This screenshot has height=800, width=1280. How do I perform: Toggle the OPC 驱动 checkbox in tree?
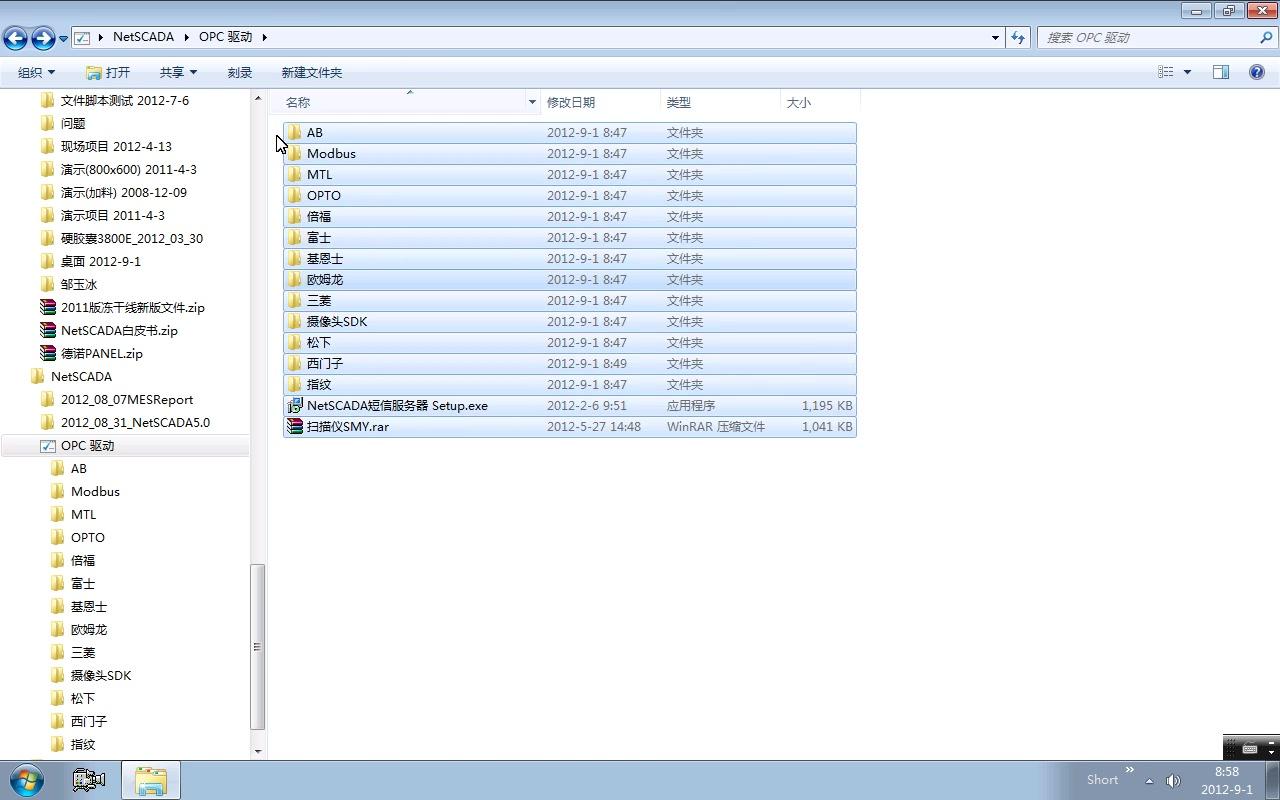point(47,446)
